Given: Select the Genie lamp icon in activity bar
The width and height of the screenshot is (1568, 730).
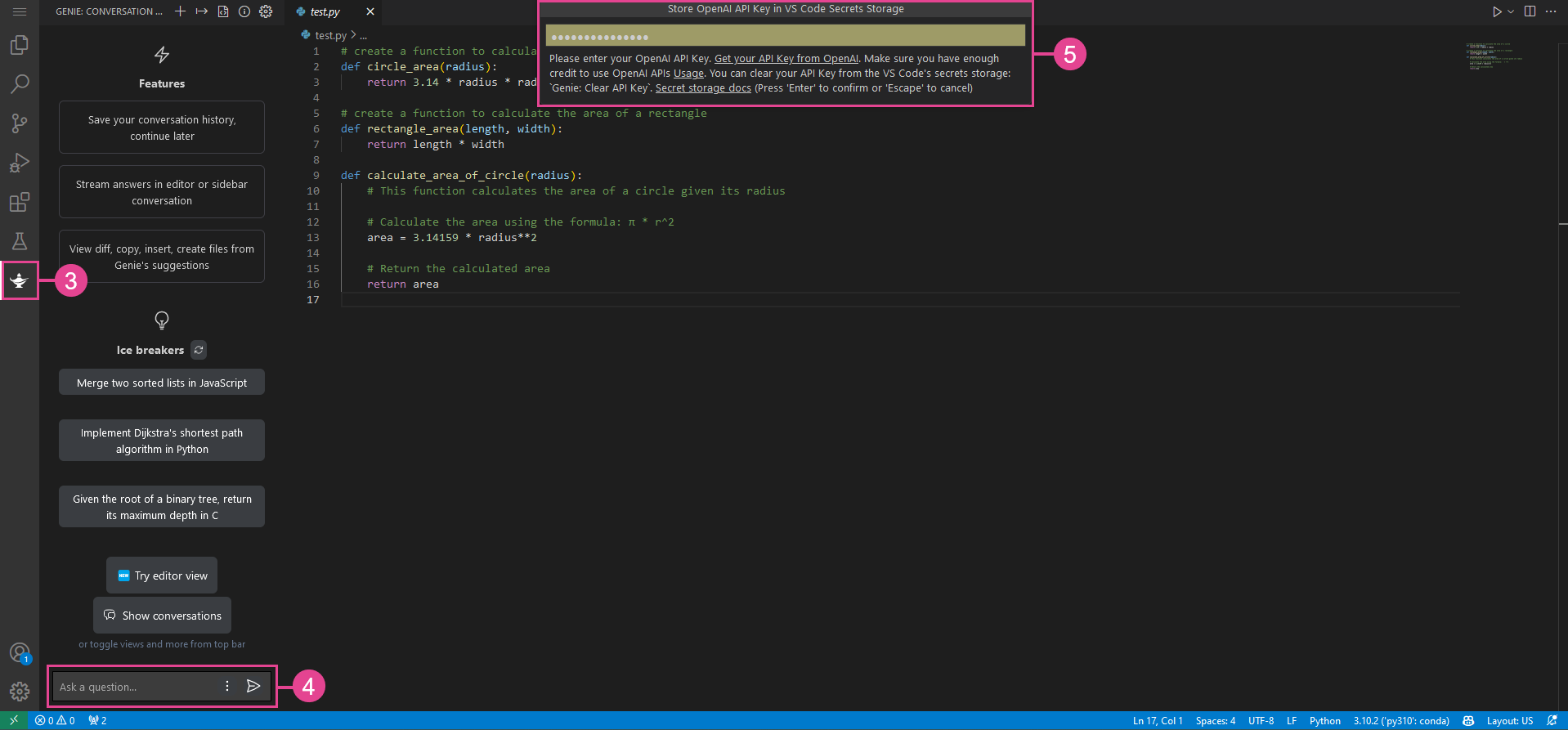Looking at the screenshot, I should (20, 281).
